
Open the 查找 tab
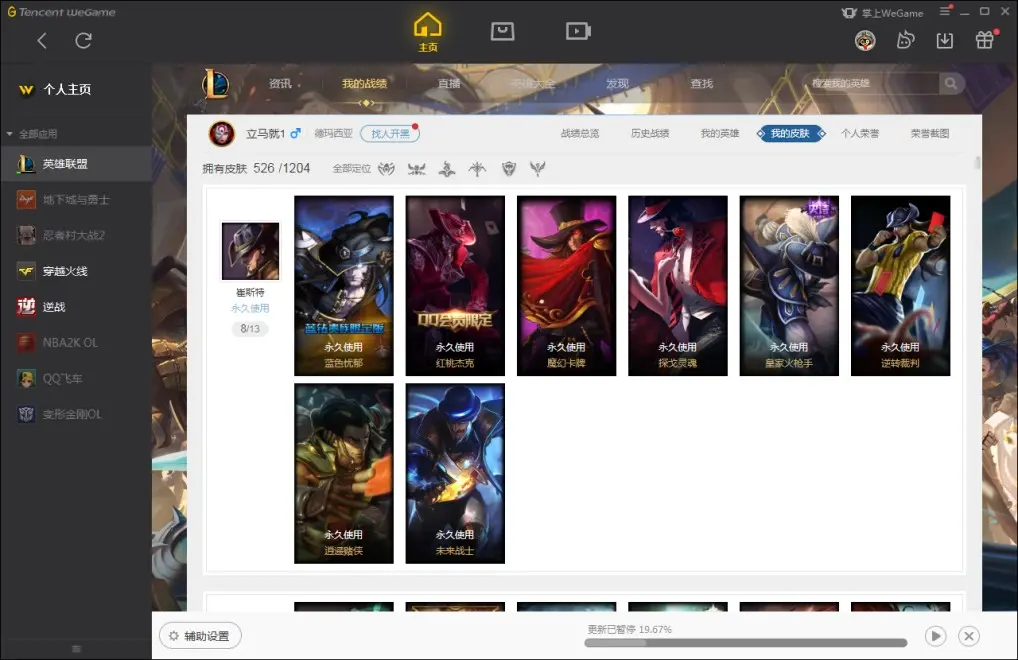(x=701, y=84)
